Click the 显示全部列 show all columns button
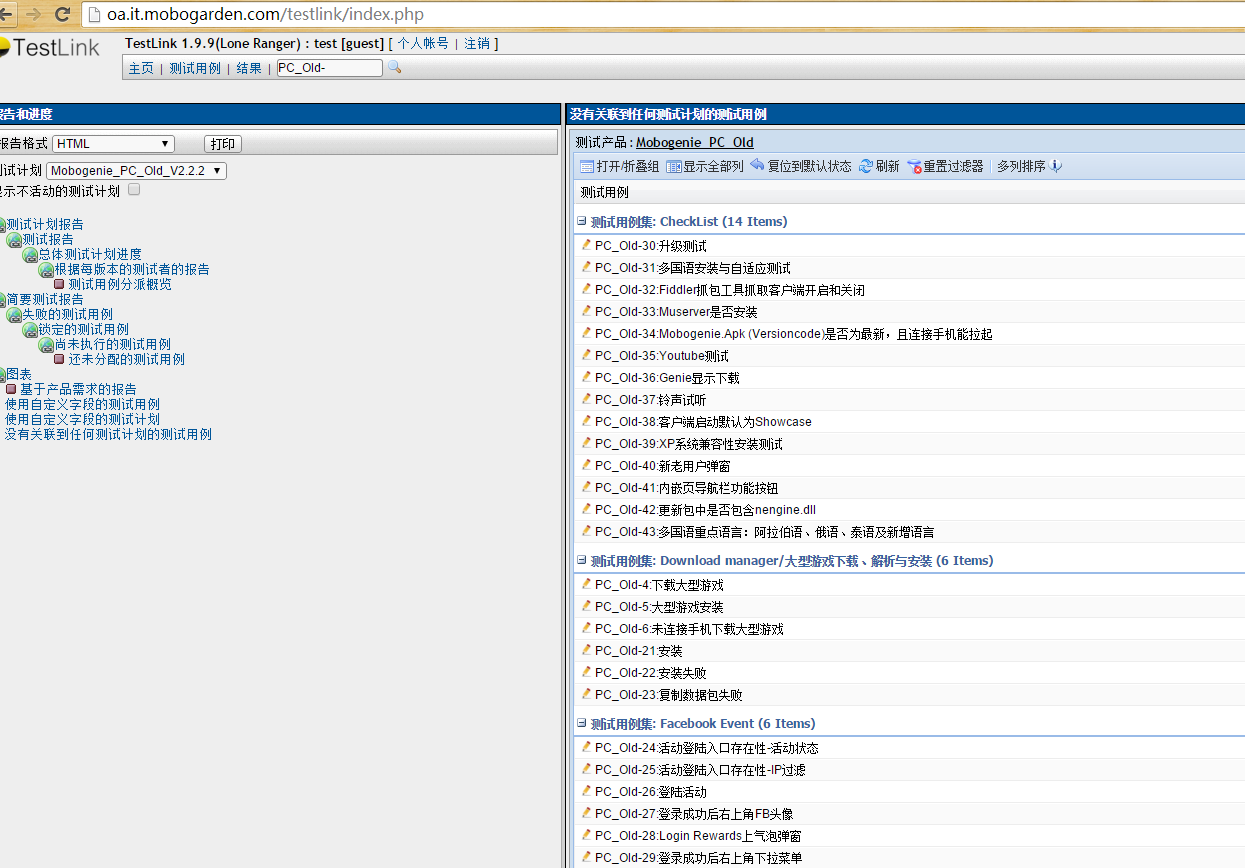Viewport: 1245px width, 868px height. tap(705, 167)
